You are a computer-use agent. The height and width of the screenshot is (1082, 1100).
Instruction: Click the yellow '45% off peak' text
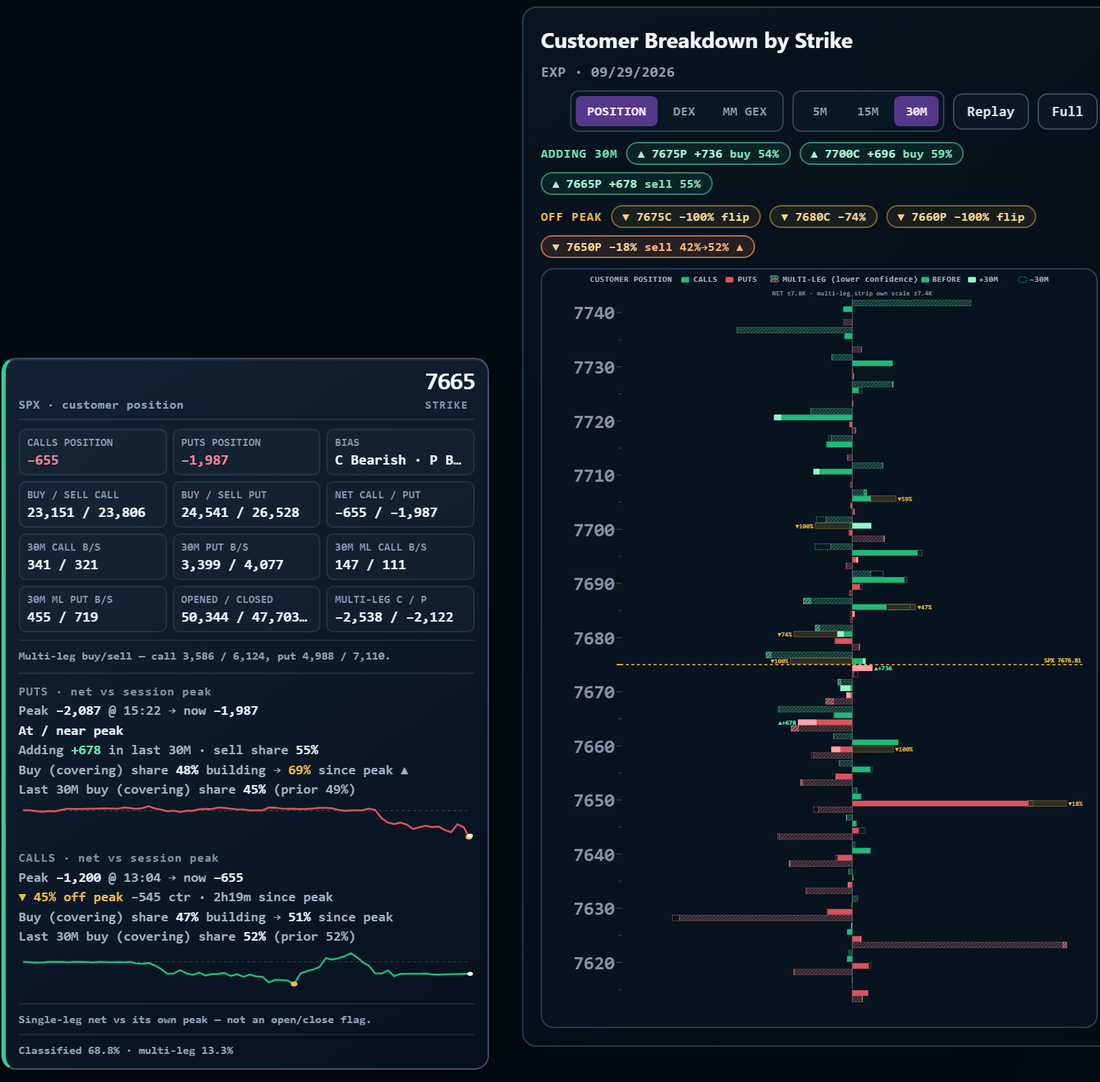click(71, 897)
